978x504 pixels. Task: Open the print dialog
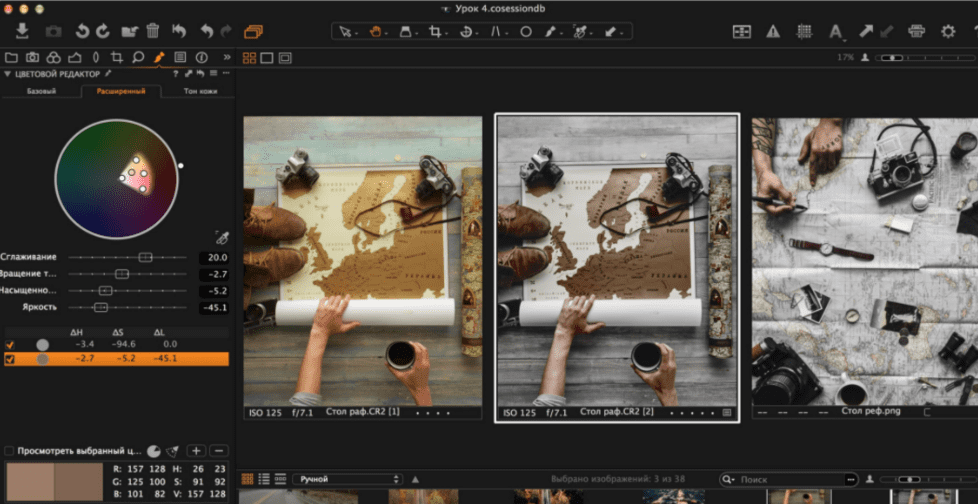[915, 32]
